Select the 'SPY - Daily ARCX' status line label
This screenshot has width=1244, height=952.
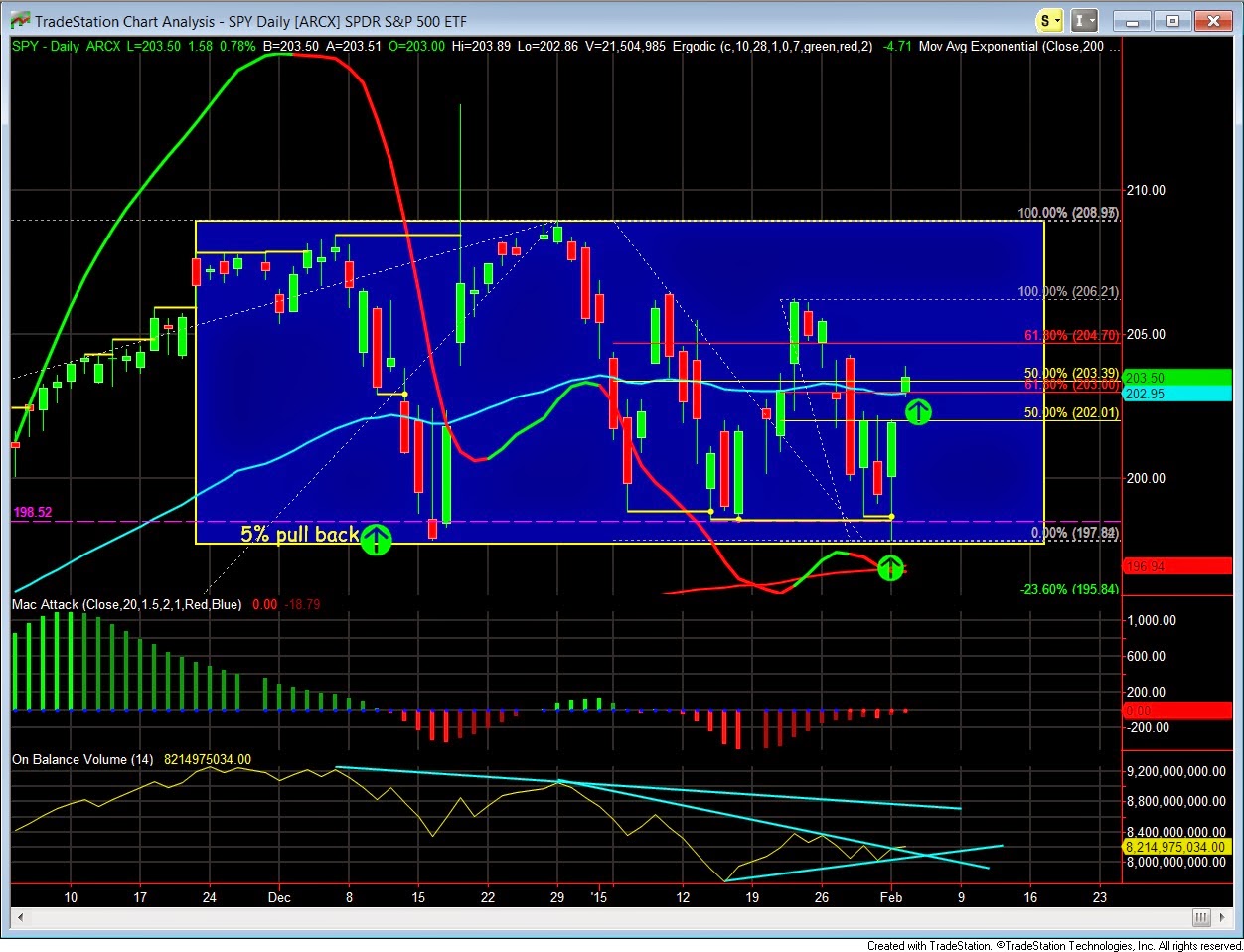[x=67, y=46]
